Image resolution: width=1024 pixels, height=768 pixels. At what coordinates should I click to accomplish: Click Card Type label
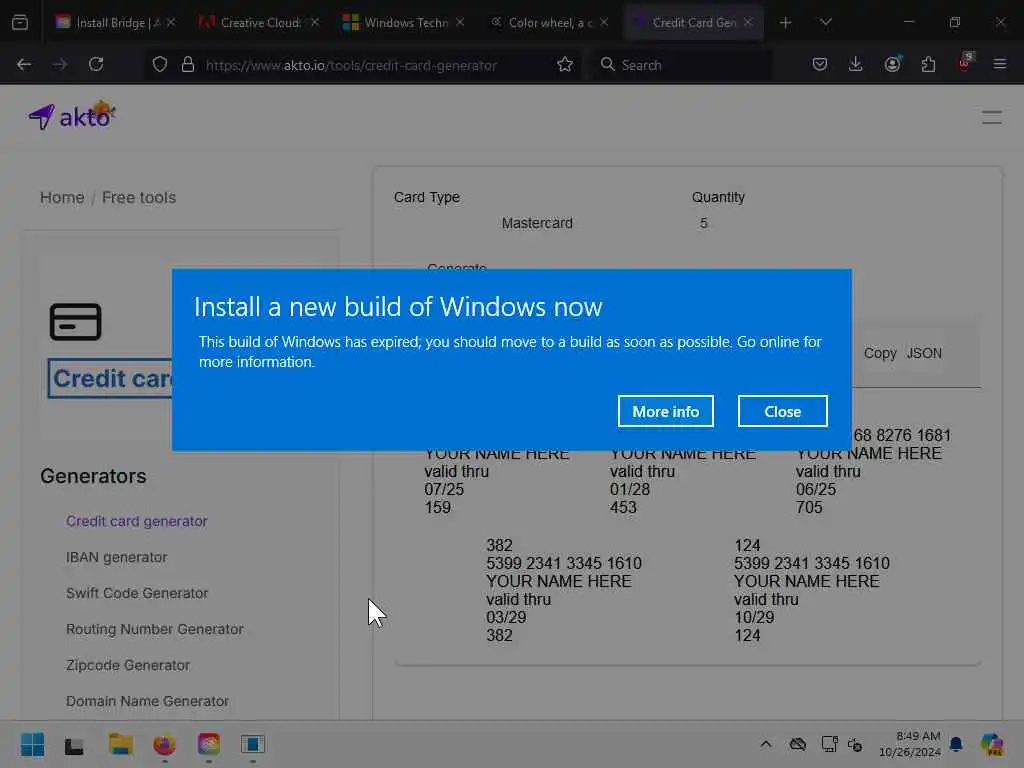426,197
